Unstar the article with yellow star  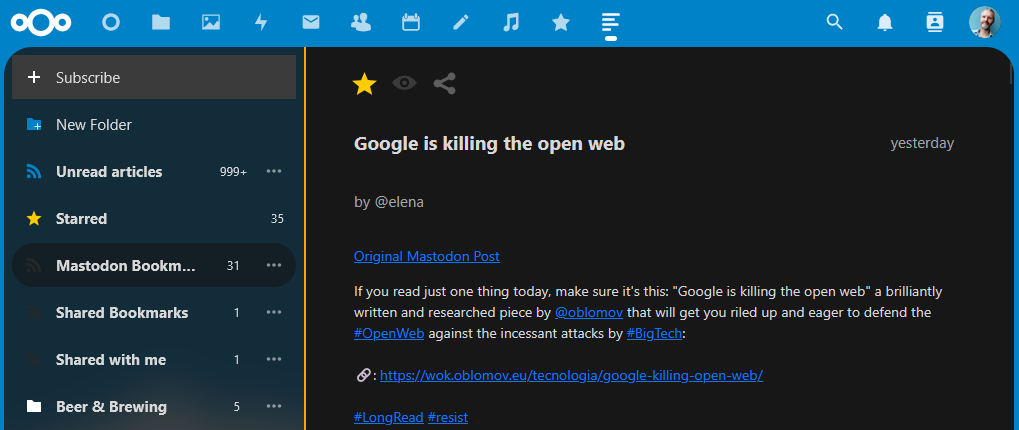(365, 84)
